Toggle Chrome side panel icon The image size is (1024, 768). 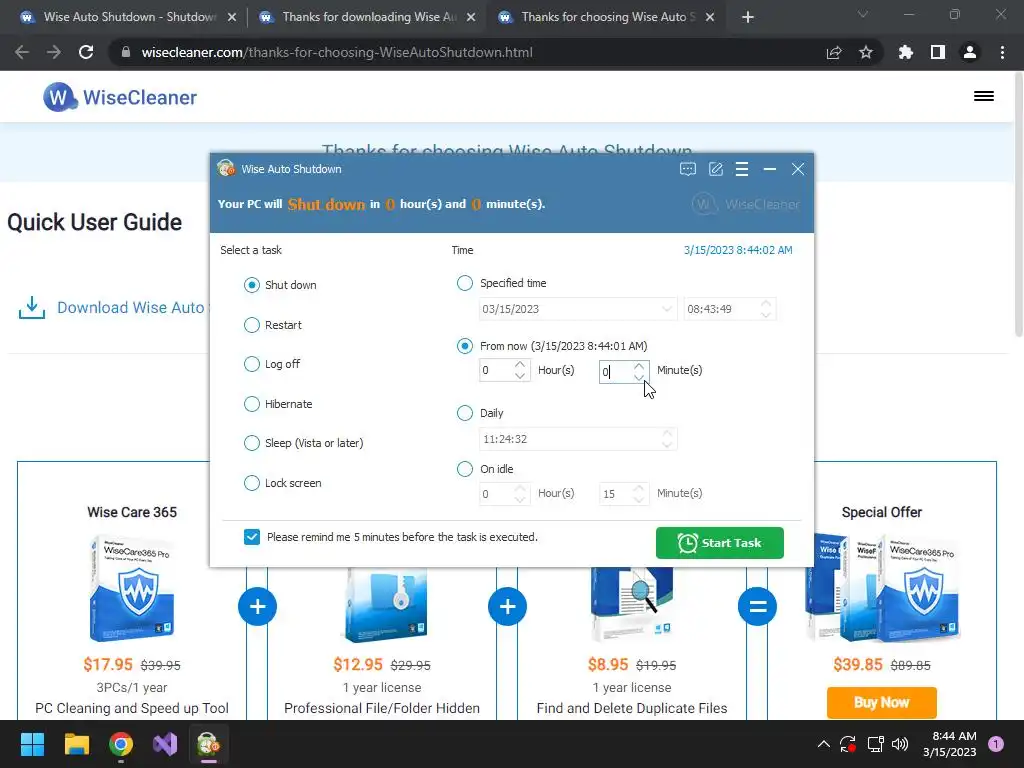(x=938, y=52)
